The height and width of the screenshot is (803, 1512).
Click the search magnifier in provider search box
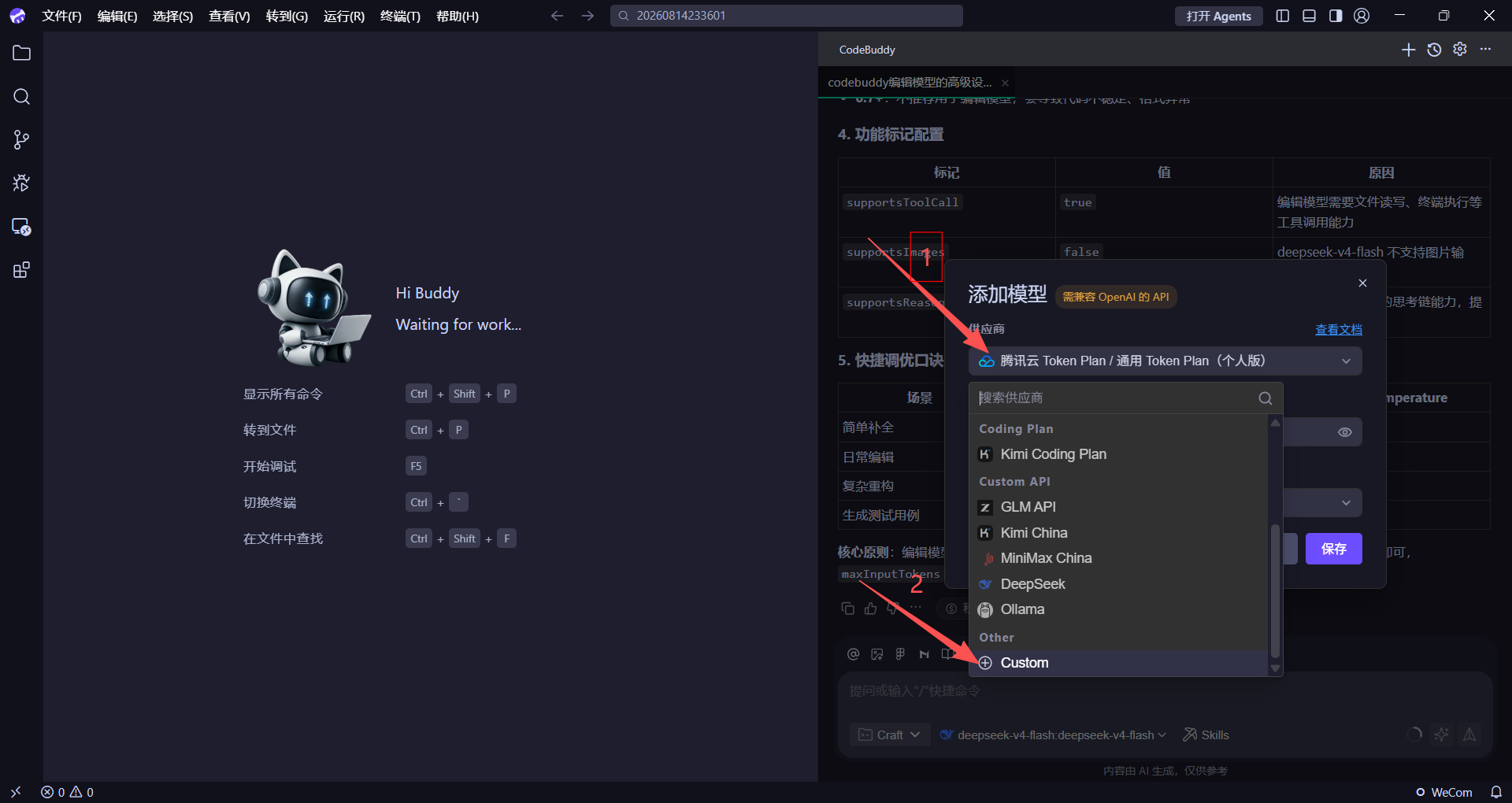(x=1266, y=398)
